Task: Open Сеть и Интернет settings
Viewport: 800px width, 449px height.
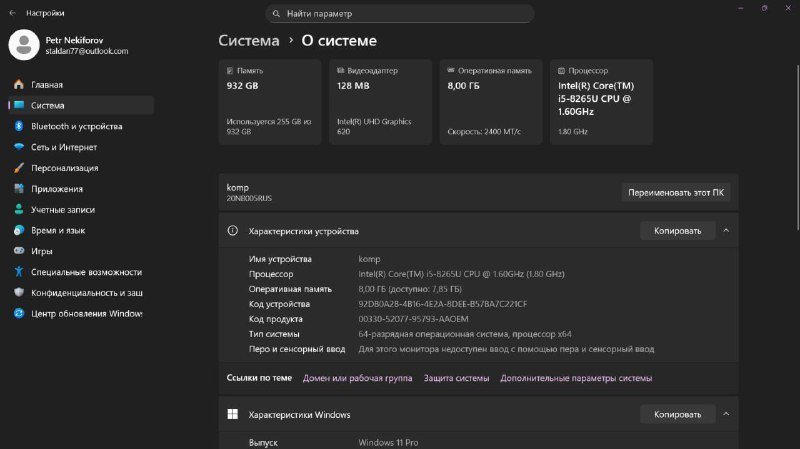Action: (x=64, y=147)
